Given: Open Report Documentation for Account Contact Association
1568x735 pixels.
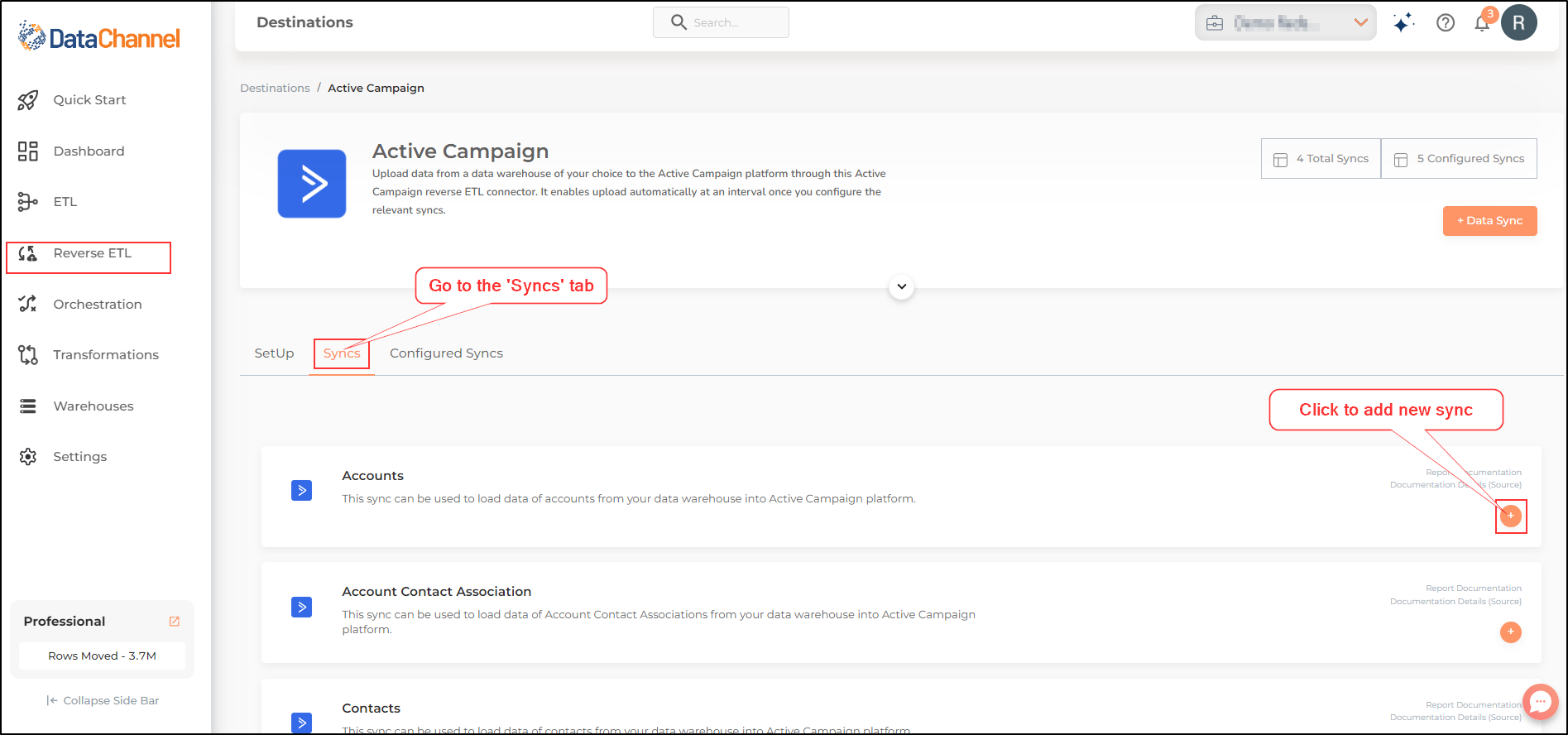Looking at the screenshot, I should 1474,588.
